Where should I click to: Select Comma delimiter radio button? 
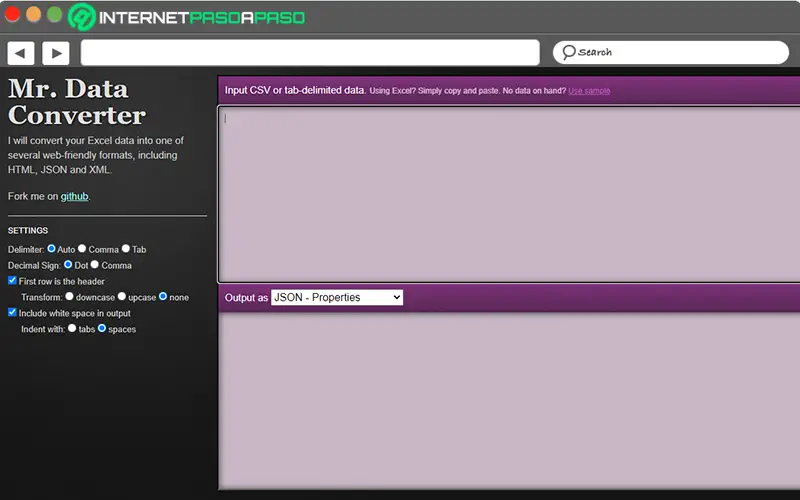pyautogui.click(x=82, y=248)
